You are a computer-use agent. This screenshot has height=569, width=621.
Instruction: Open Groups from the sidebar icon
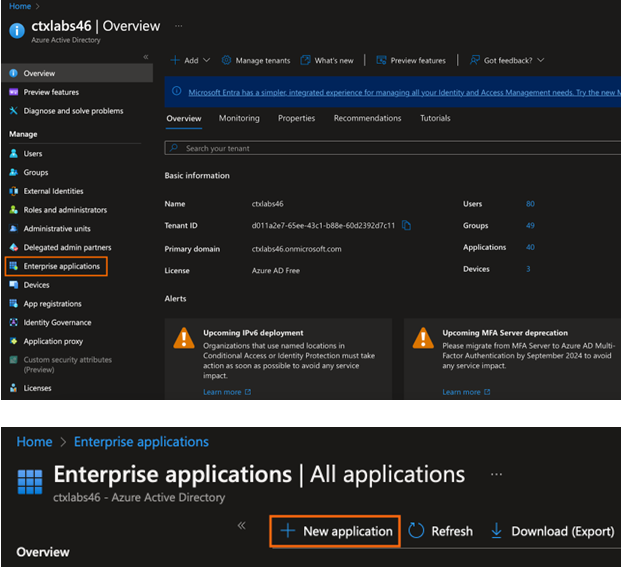[x=14, y=172]
